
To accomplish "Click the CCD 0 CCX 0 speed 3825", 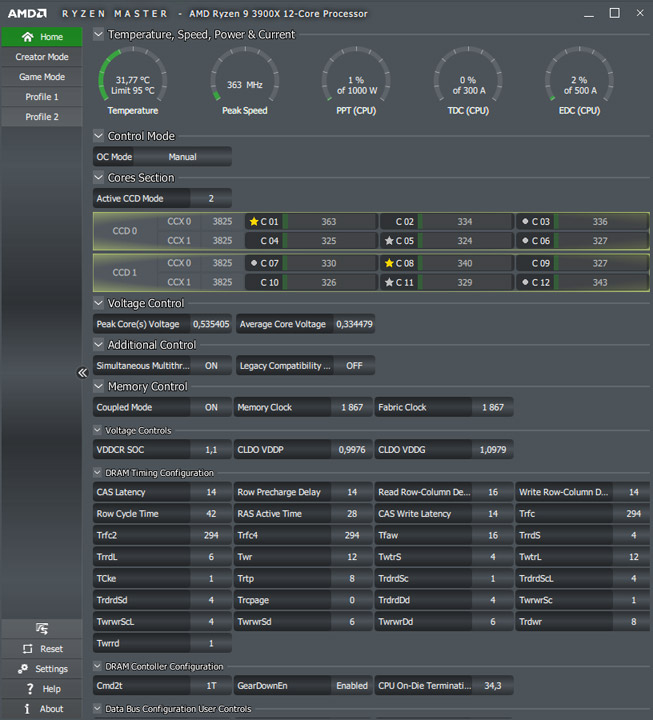I will click(222, 221).
